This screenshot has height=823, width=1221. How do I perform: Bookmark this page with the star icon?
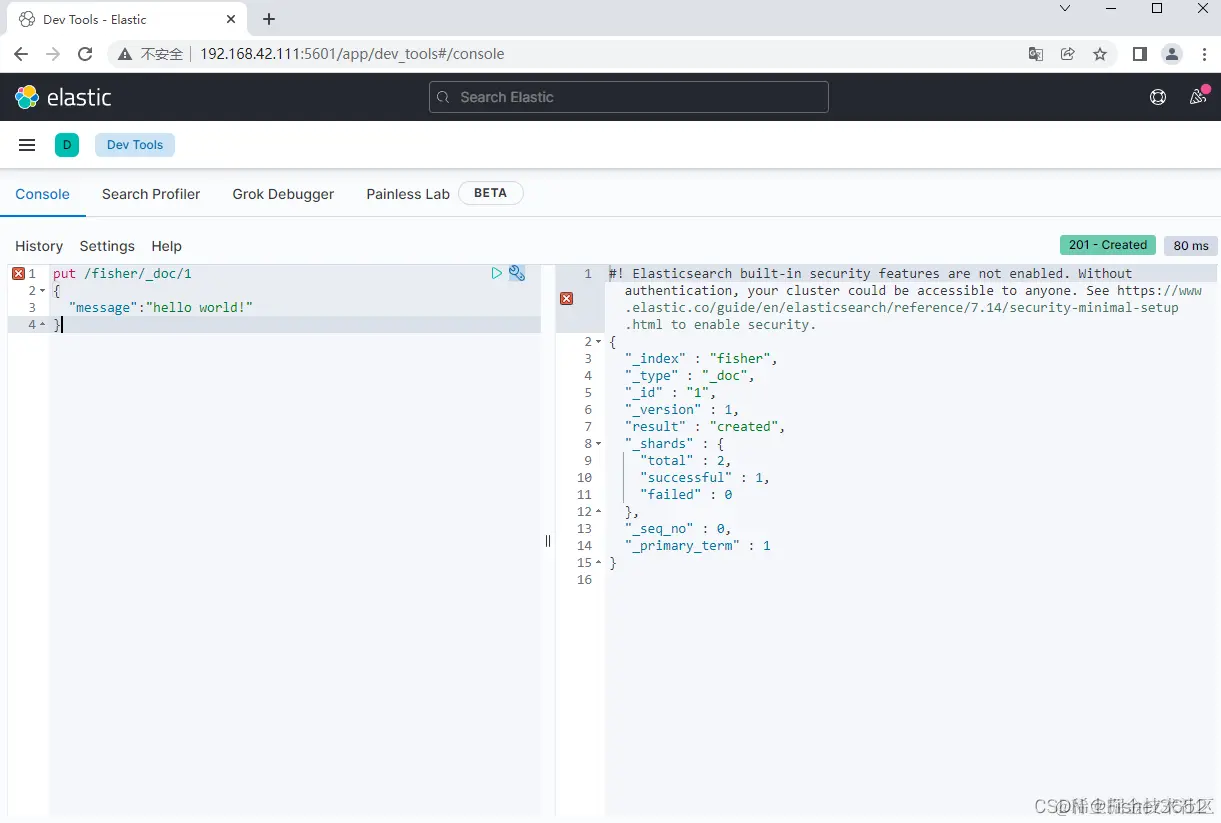click(1100, 54)
